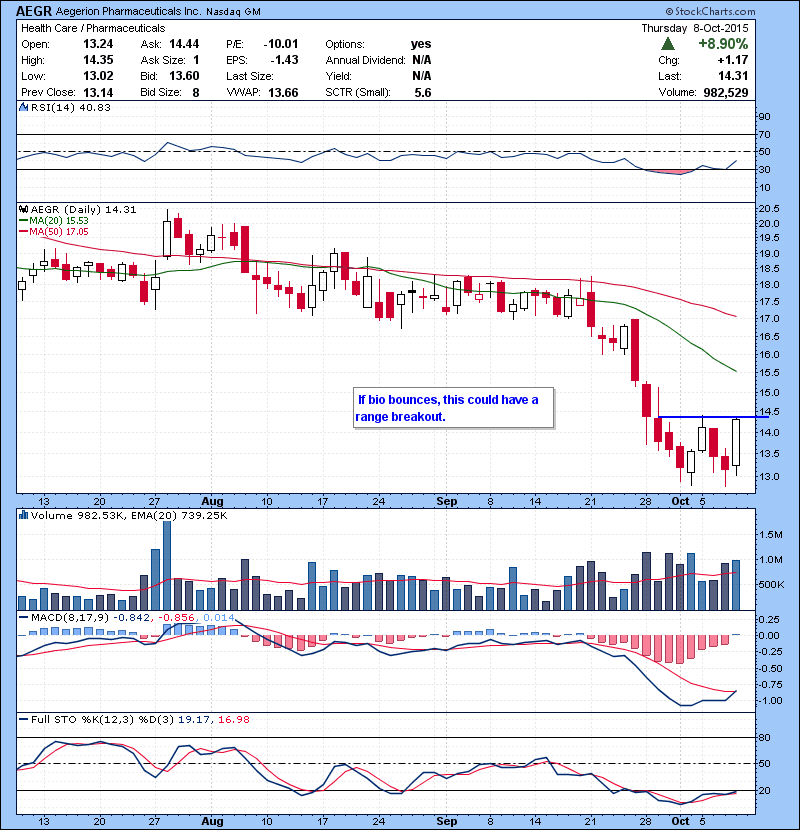Image resolution: width=800 pixels, height=830 pixels.
Task: Click the blue range breakout annotation text box
Action: click(x=454, y=408)
